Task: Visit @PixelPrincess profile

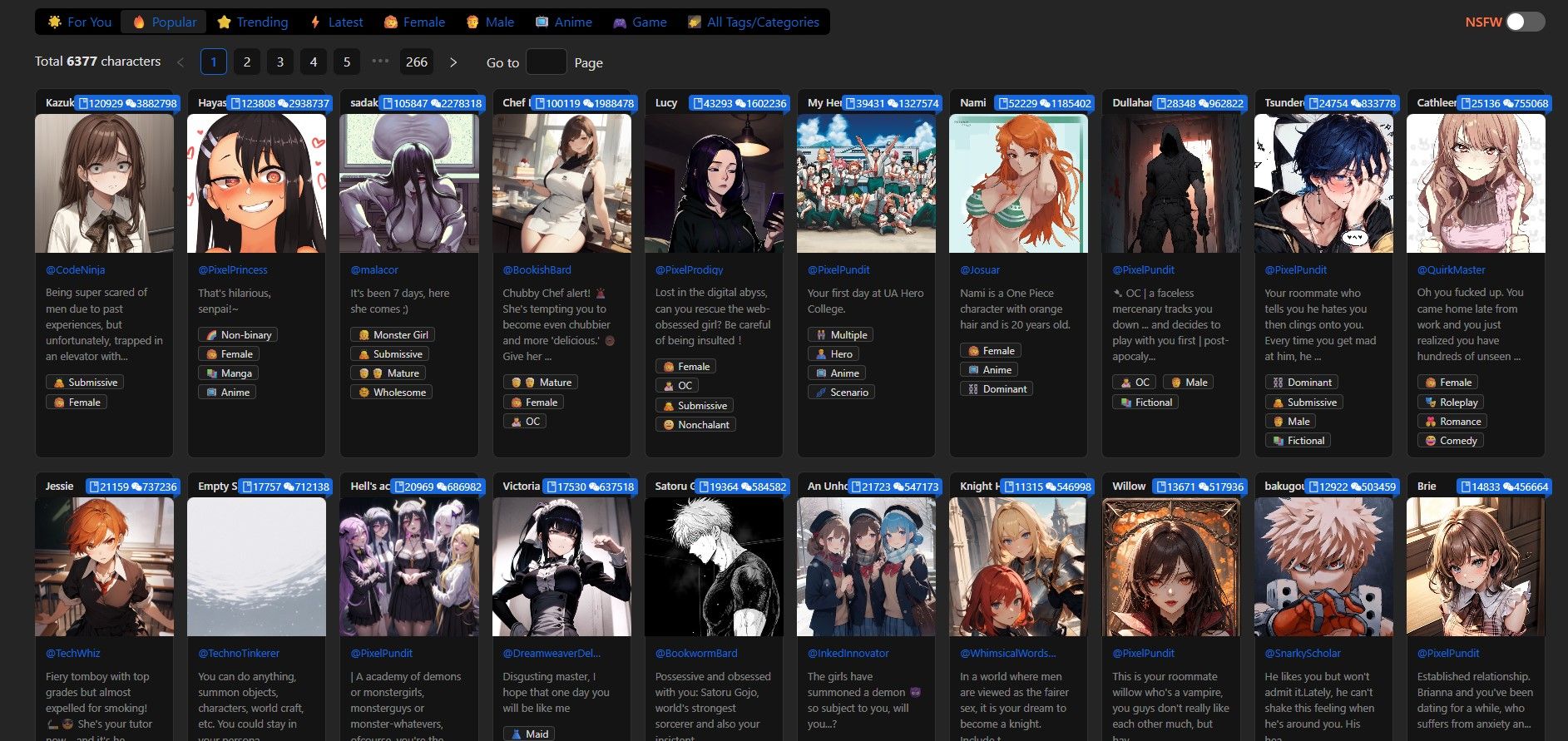Action: tap(233, 269)
